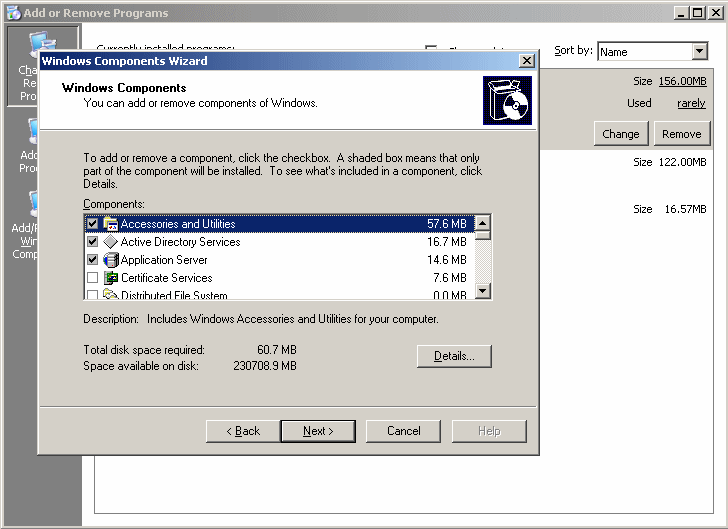Image resolution: width=728 pixels, height=529 pixels.
Task: Open the Sort by dropdown
Action: [699, 51]
